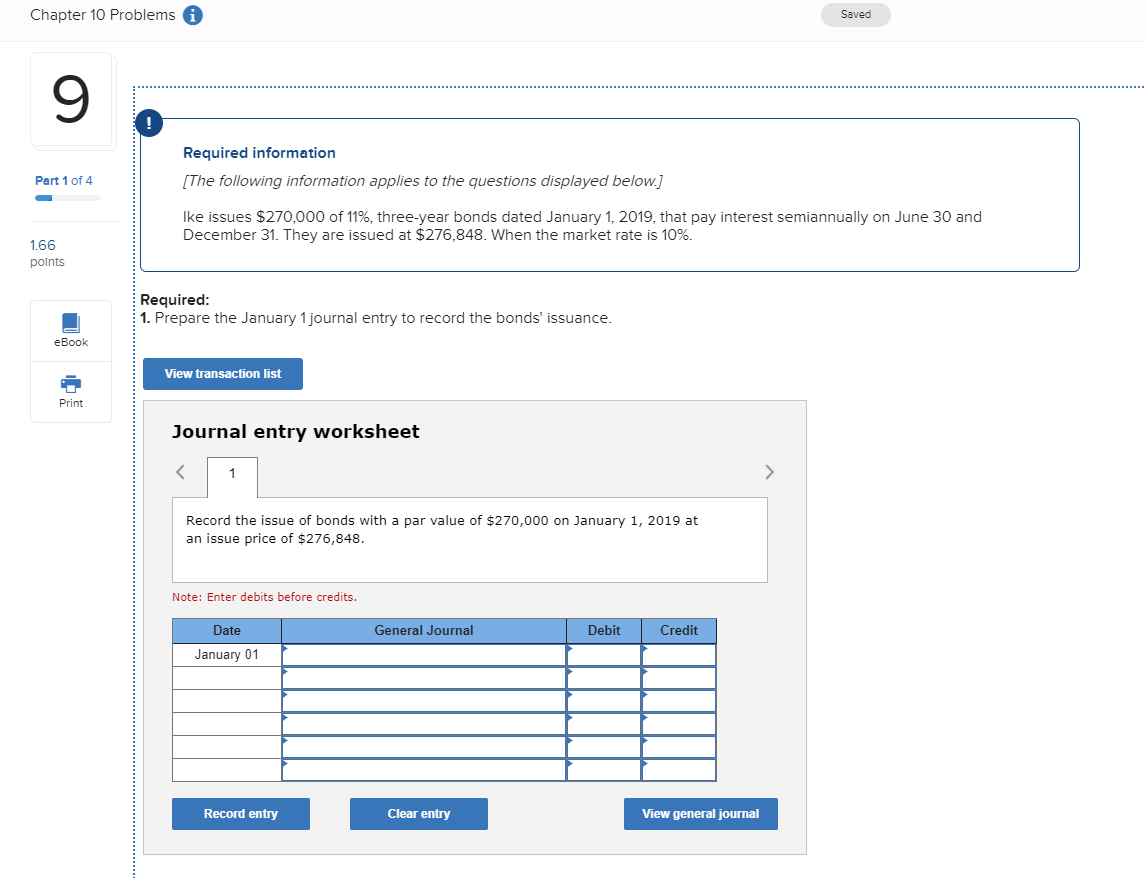
Task: Click the Part 1 of 4 progress bar
Action: click(67, 198)
